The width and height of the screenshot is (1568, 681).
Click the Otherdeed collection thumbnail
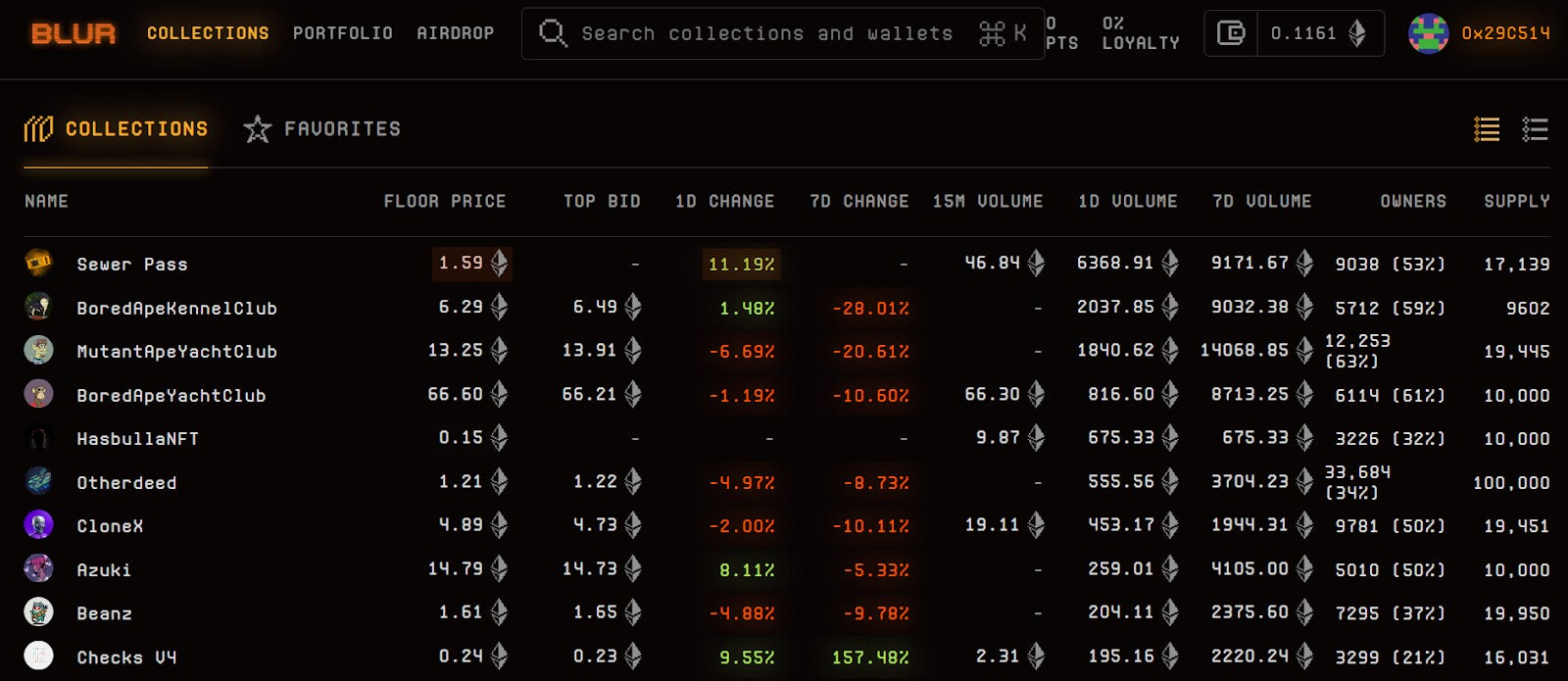(38, 481)
